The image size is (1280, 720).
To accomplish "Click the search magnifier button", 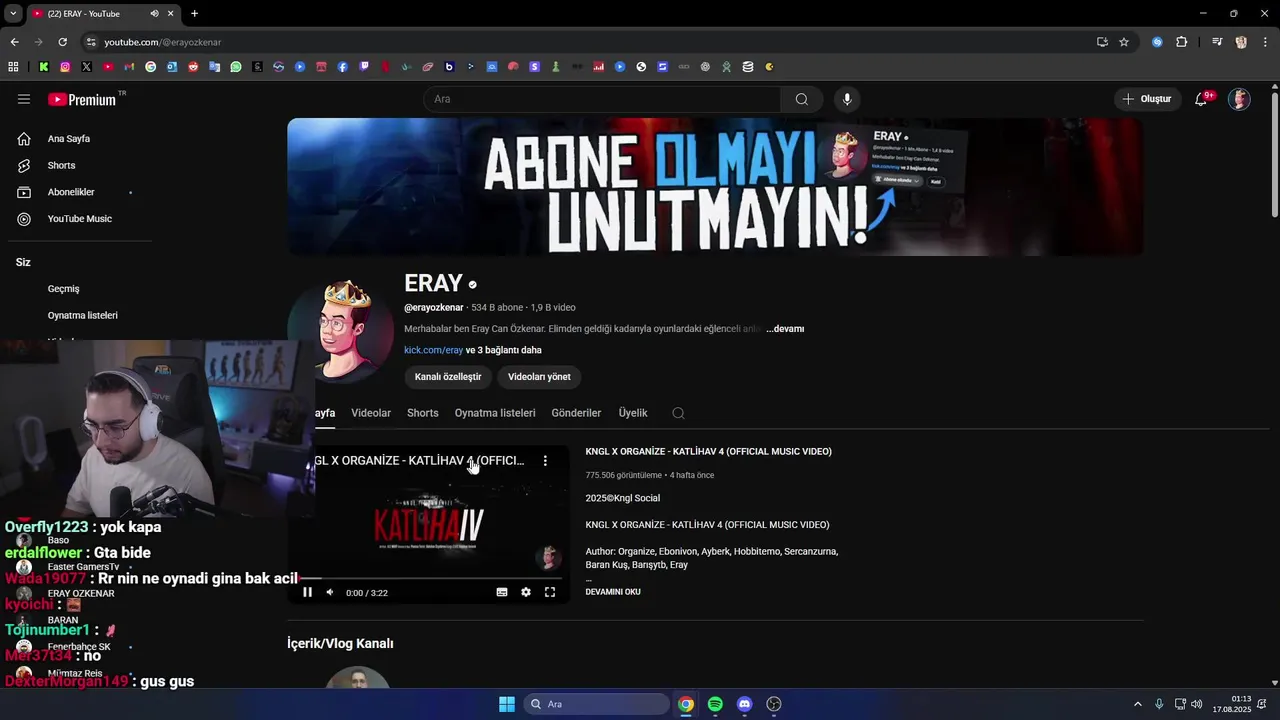I will (x=801, y=99).
